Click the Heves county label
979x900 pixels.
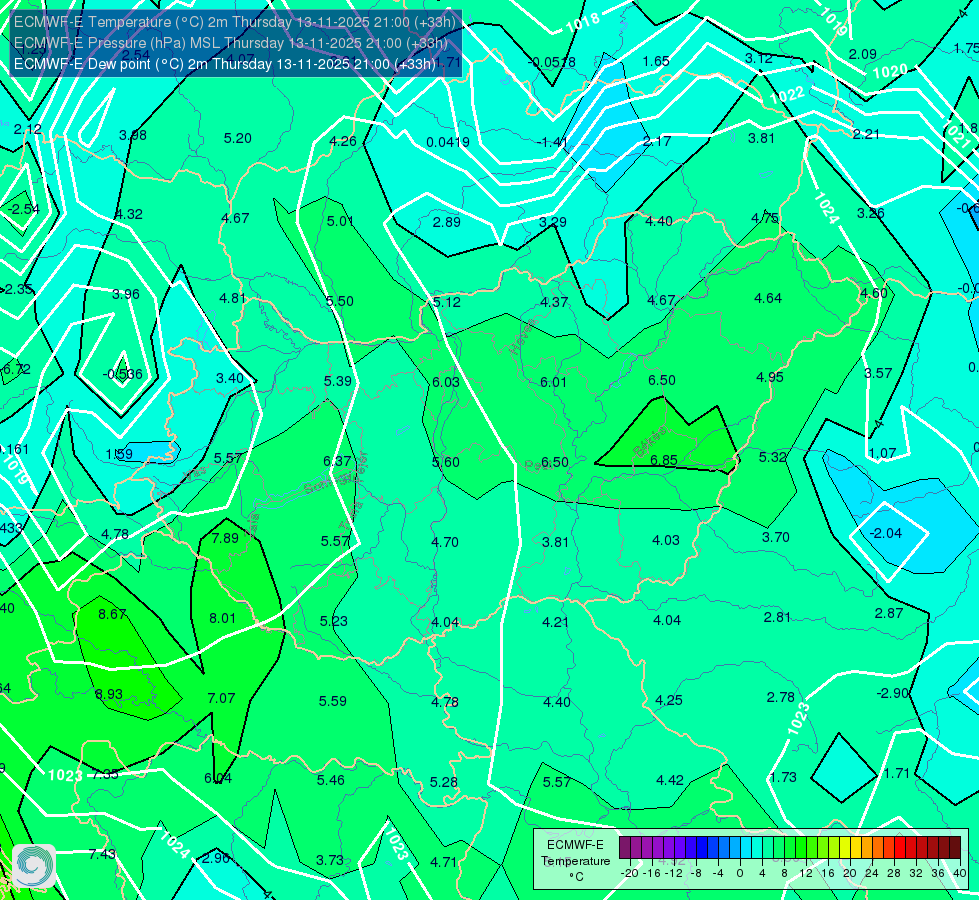523,336
